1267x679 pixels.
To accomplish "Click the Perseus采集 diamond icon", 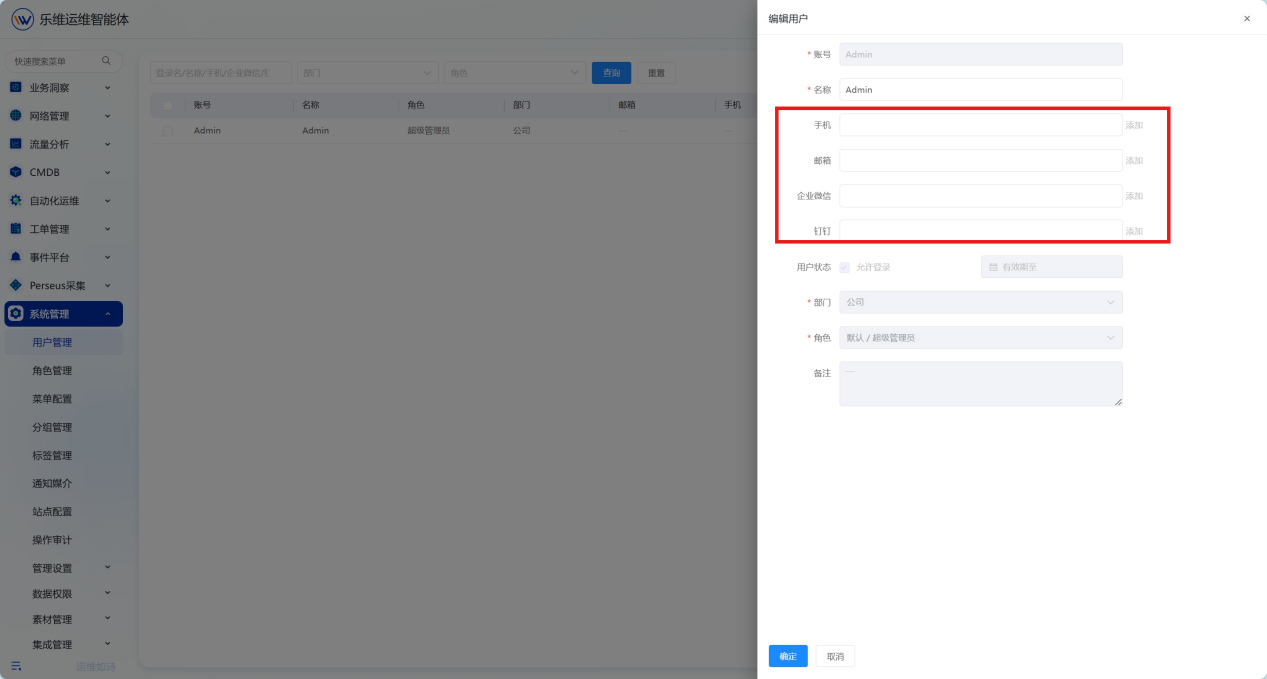I will (x=16, y=285).
